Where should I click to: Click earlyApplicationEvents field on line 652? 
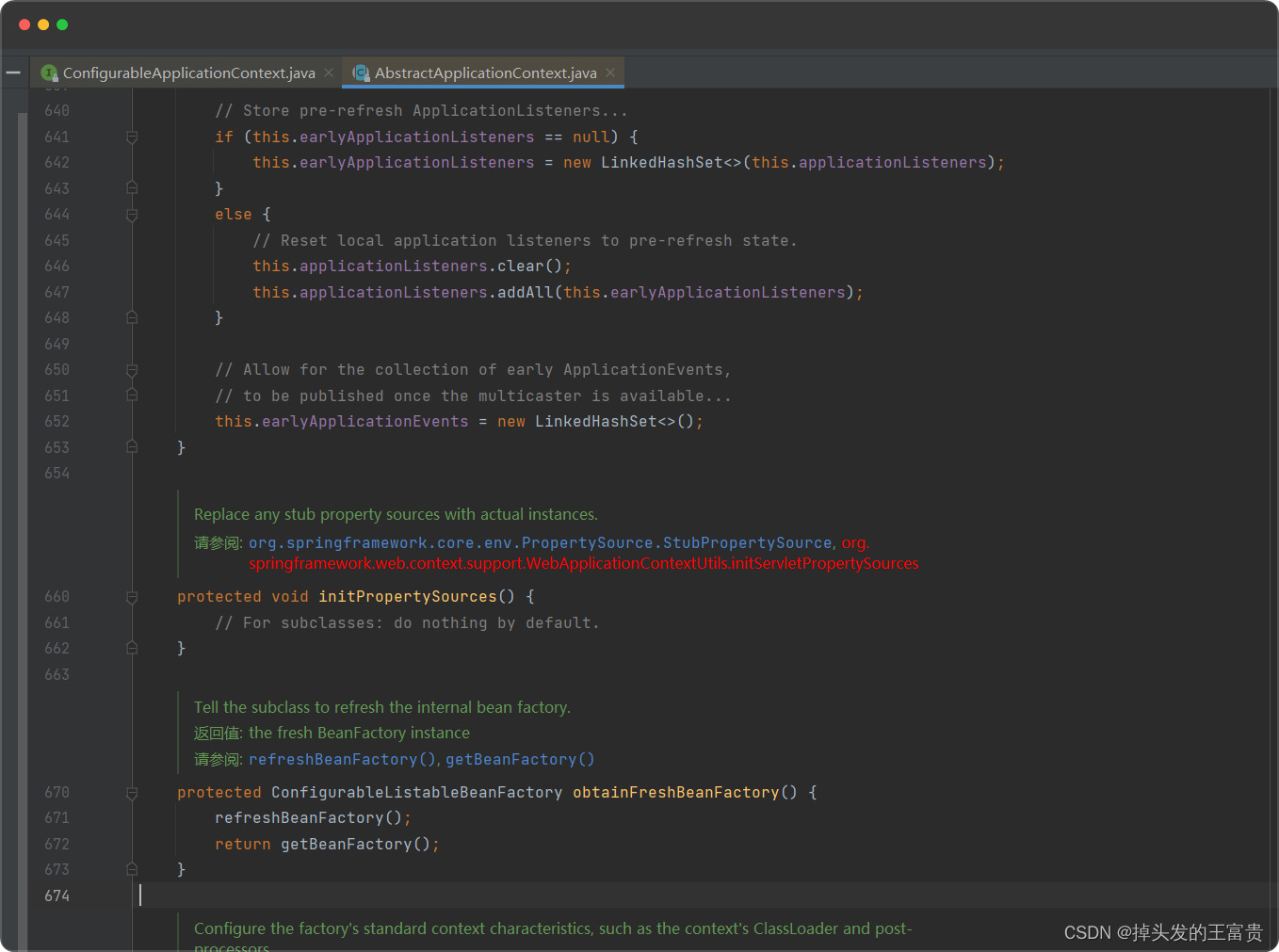364,422
